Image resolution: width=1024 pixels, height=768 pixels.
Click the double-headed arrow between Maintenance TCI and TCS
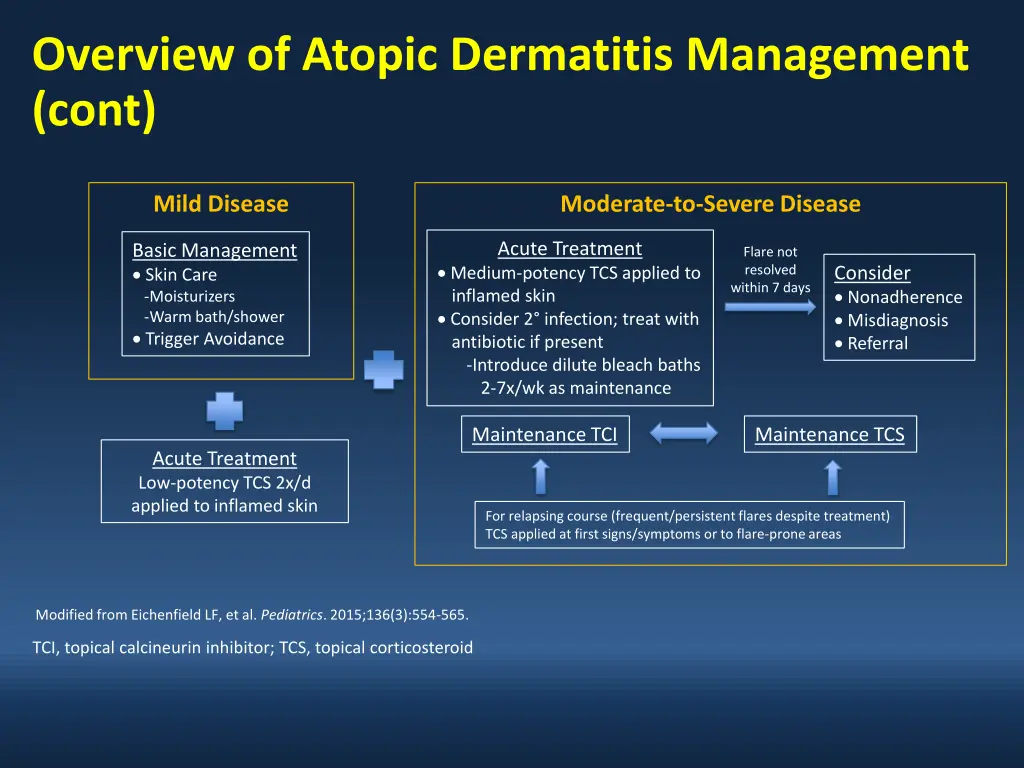pos(684,433)
